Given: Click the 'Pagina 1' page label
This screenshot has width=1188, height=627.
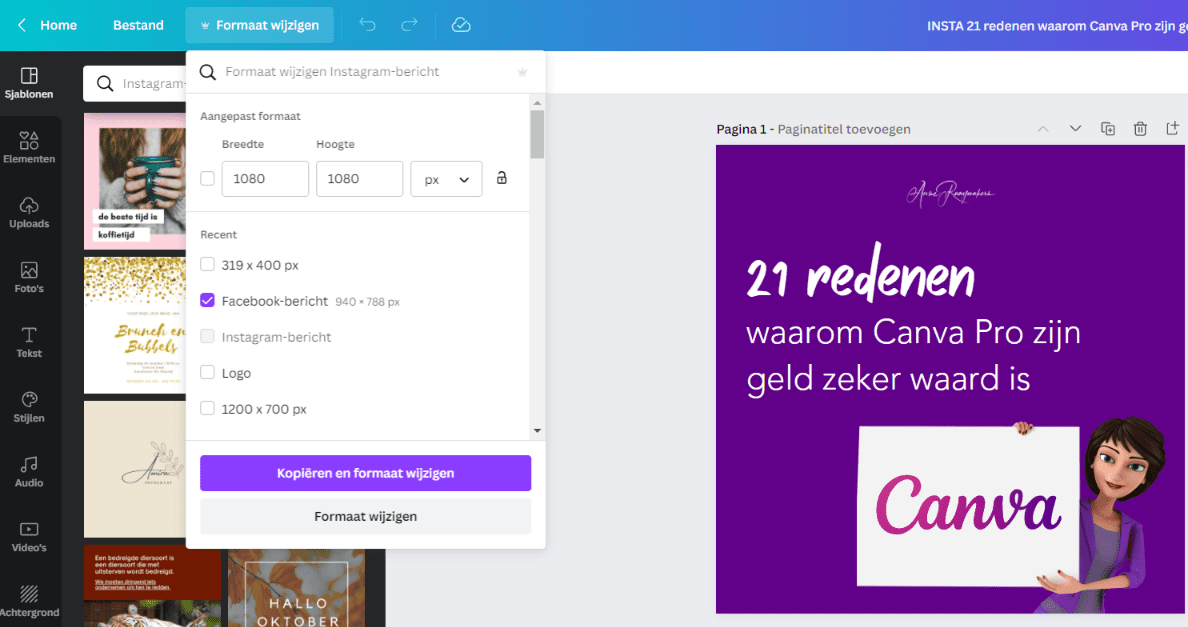Looking at the screenshot, I should [741, 129].
